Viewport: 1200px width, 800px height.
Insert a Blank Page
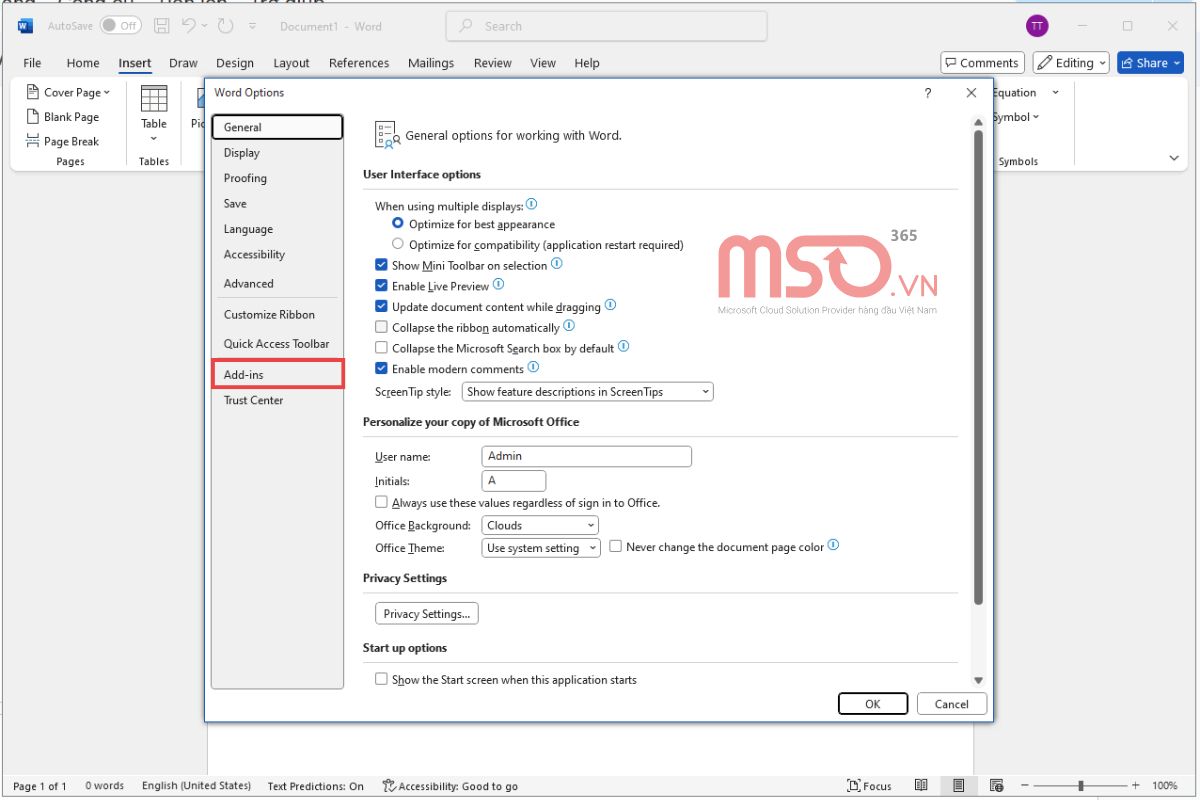click(x=63, y=117)
